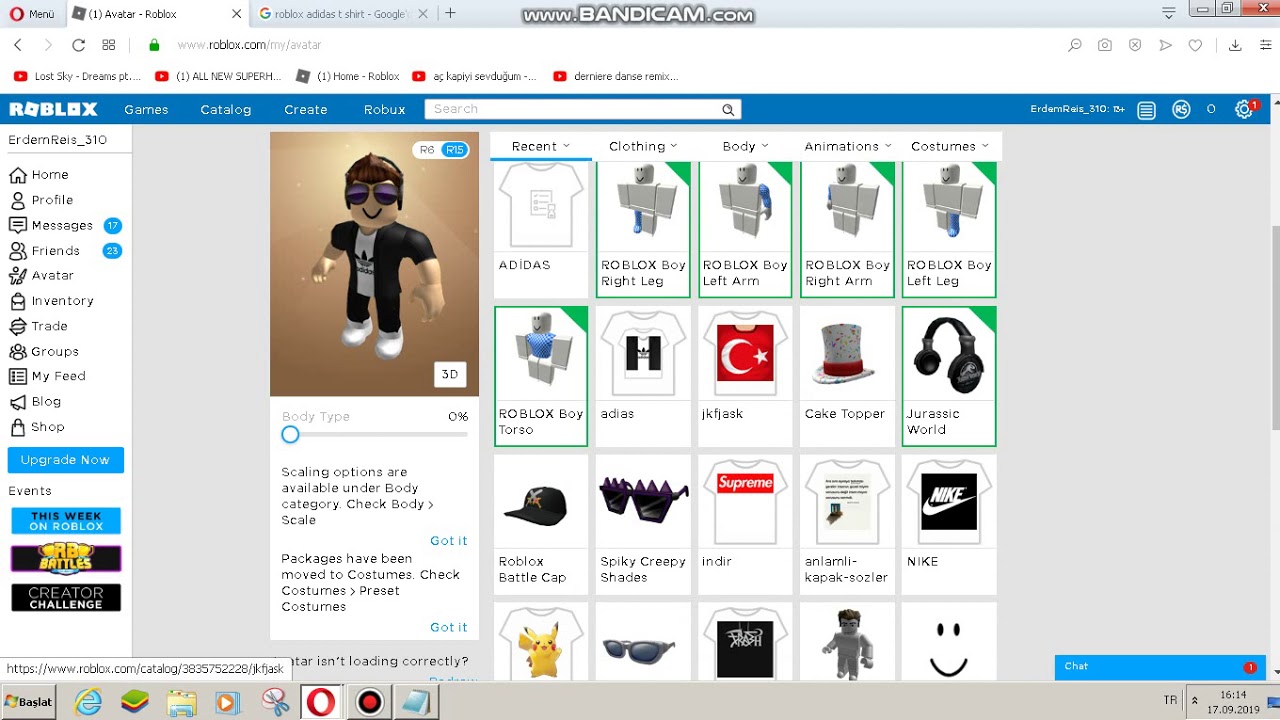Toggle the 3D avatar view
This screenshot has height=720, width=1280.
[x=450, y=374]
